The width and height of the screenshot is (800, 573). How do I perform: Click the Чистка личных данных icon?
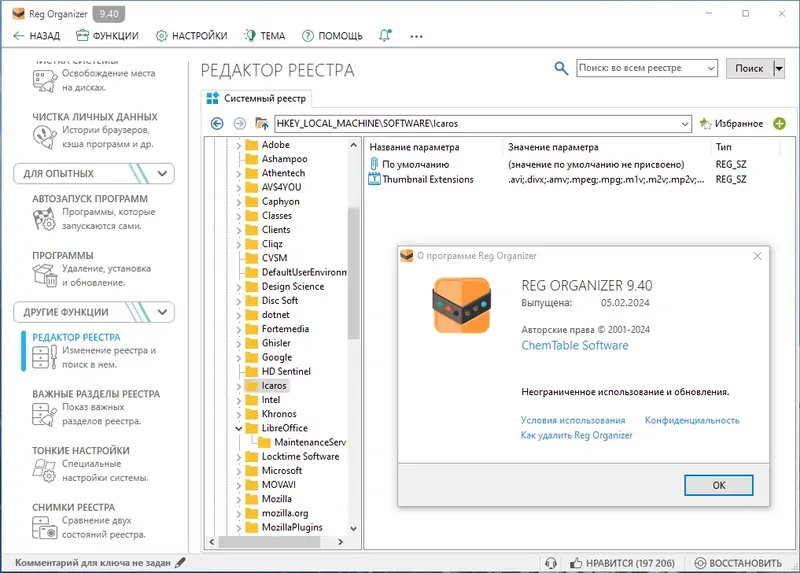pos(44,137)
